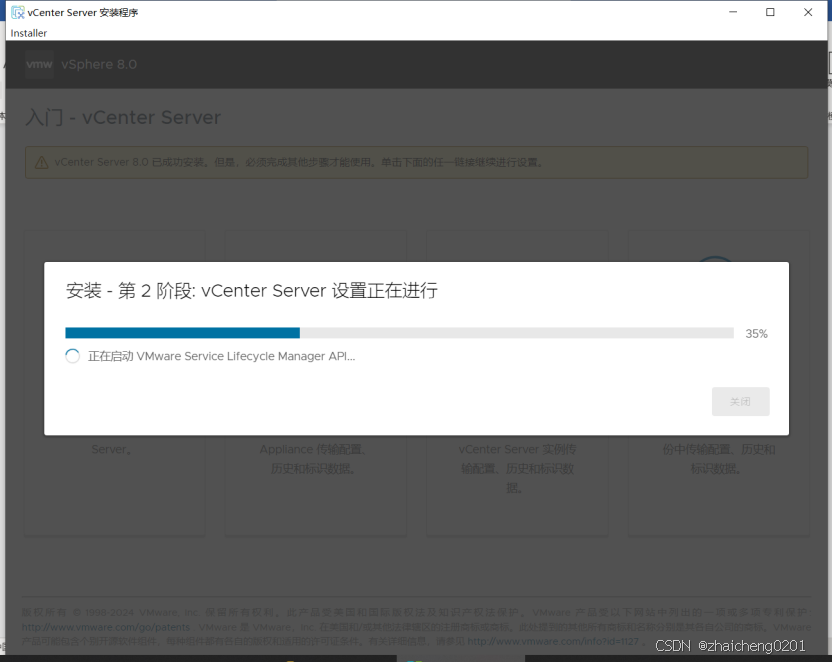This screenshot has width=832, height=662.
Task: Open the Installer menu
Action: [x=29, y=33]
